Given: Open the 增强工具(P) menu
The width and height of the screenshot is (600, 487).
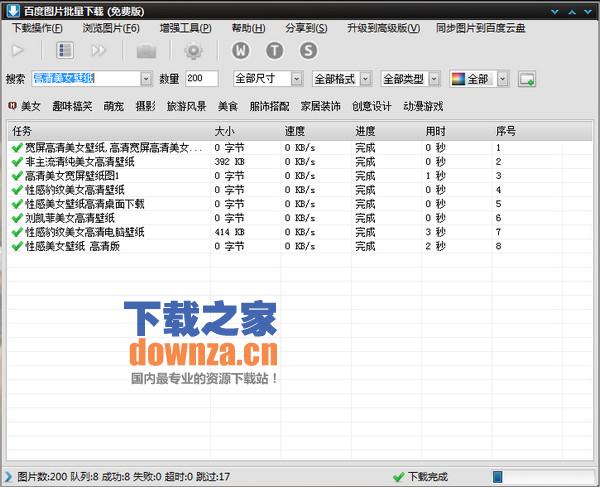Looking at the screenshot, I should click(186, 28).
